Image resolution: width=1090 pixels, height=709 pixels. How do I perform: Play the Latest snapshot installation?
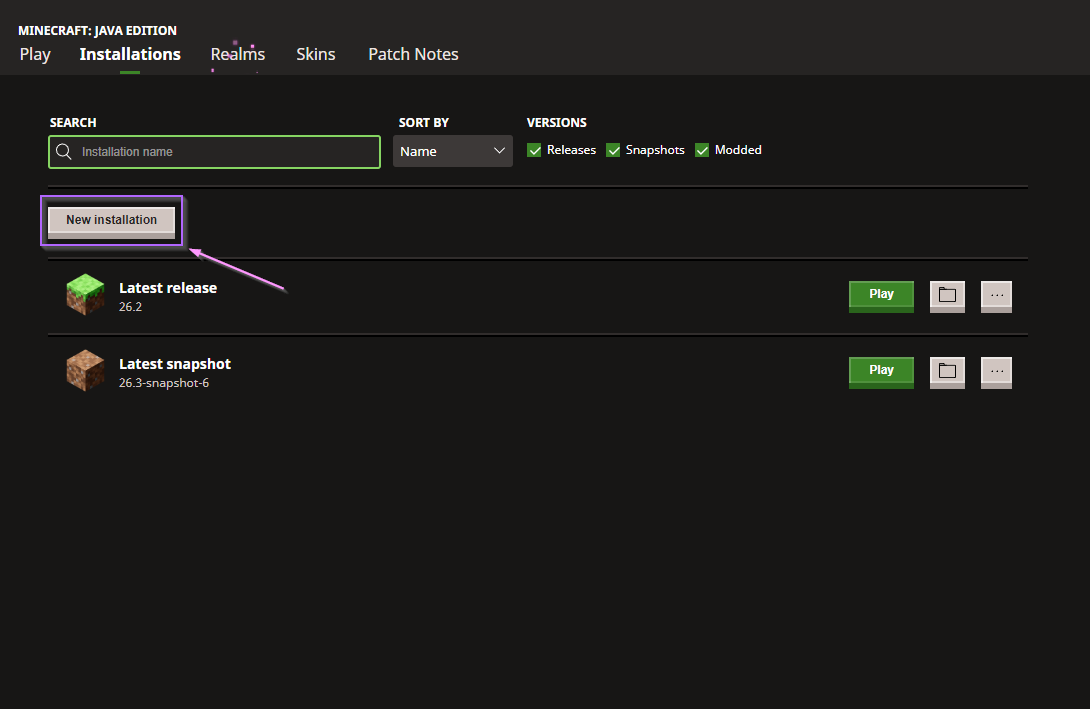pyautogui.click(x=881, y=372)
